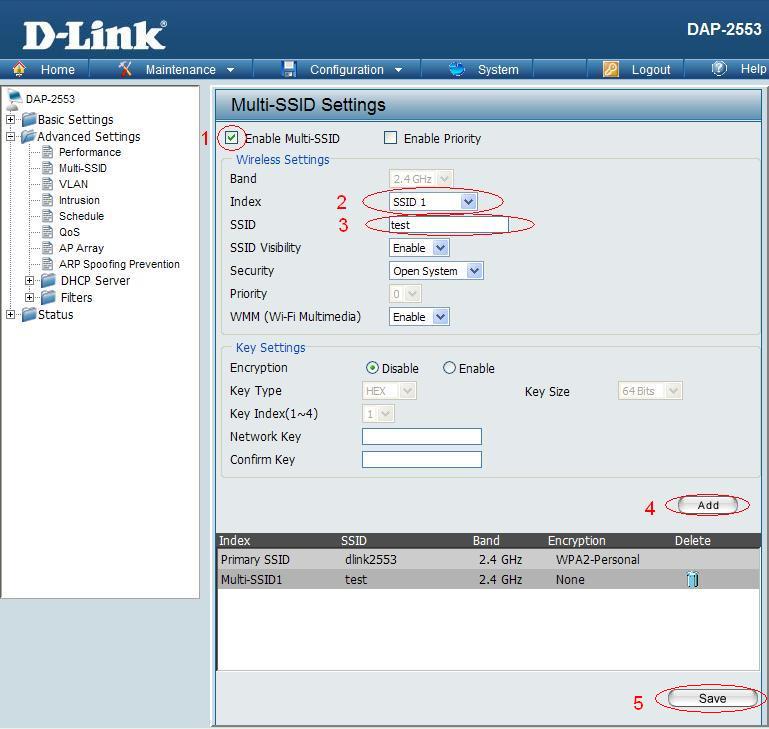Screen dimensions: 769x729
Task: Expand the Status tree node
Action: point(11,315)
